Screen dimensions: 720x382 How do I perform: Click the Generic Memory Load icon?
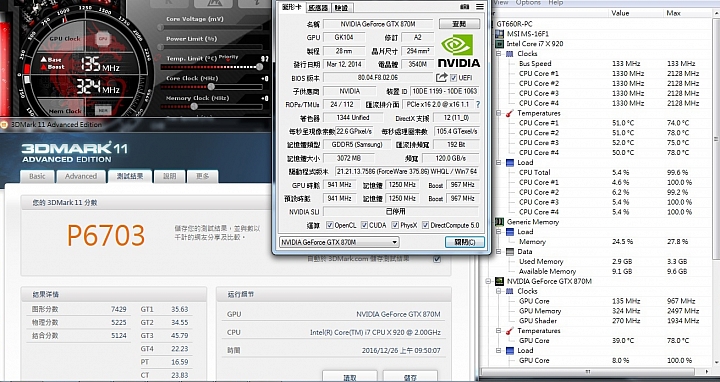pyautogui.click(x=510, y=232)
